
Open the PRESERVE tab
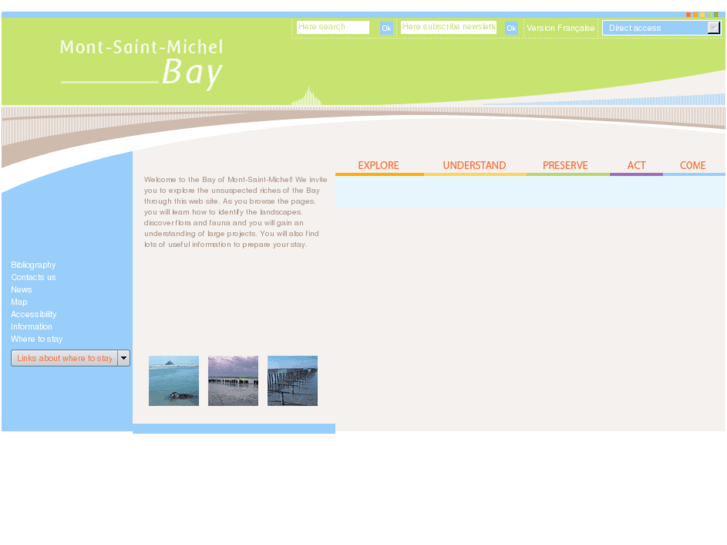pos(565,166)
